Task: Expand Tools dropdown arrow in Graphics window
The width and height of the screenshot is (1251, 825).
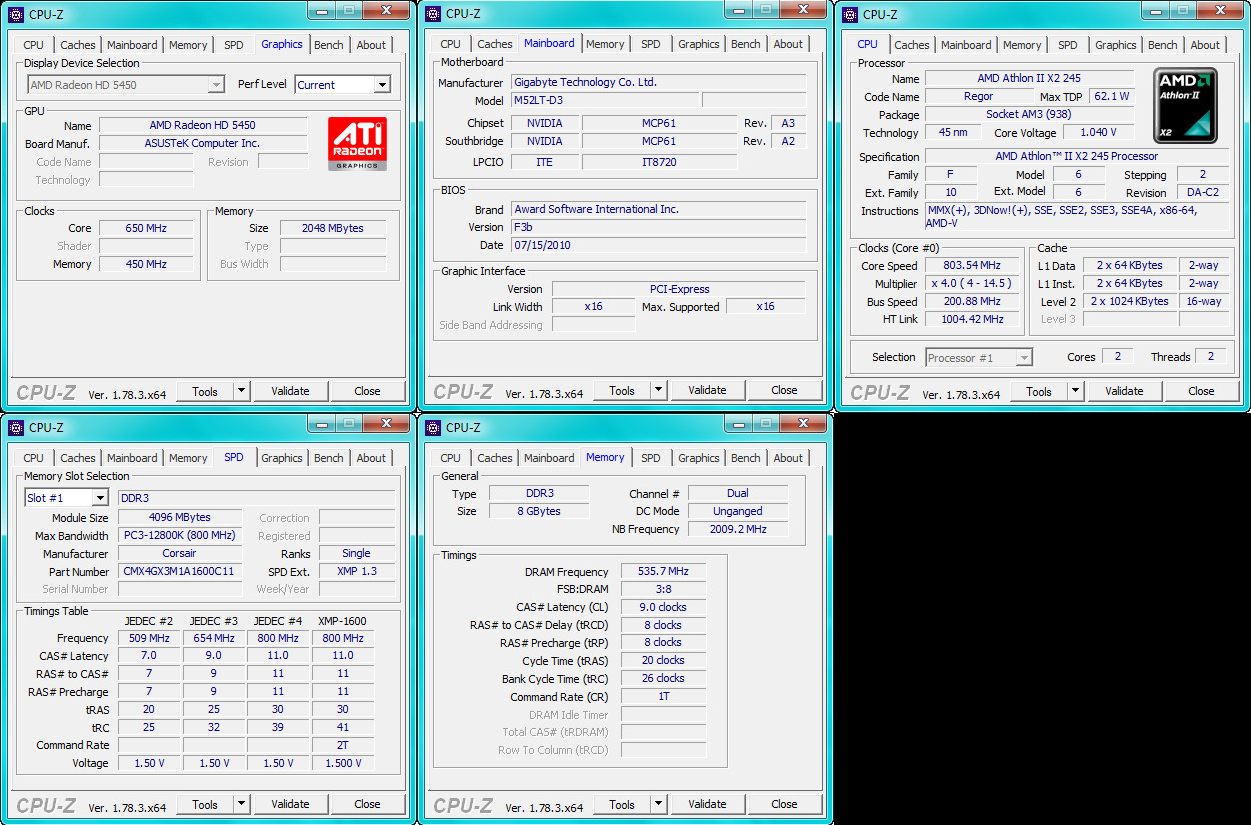Action: [x=241, y=391]
